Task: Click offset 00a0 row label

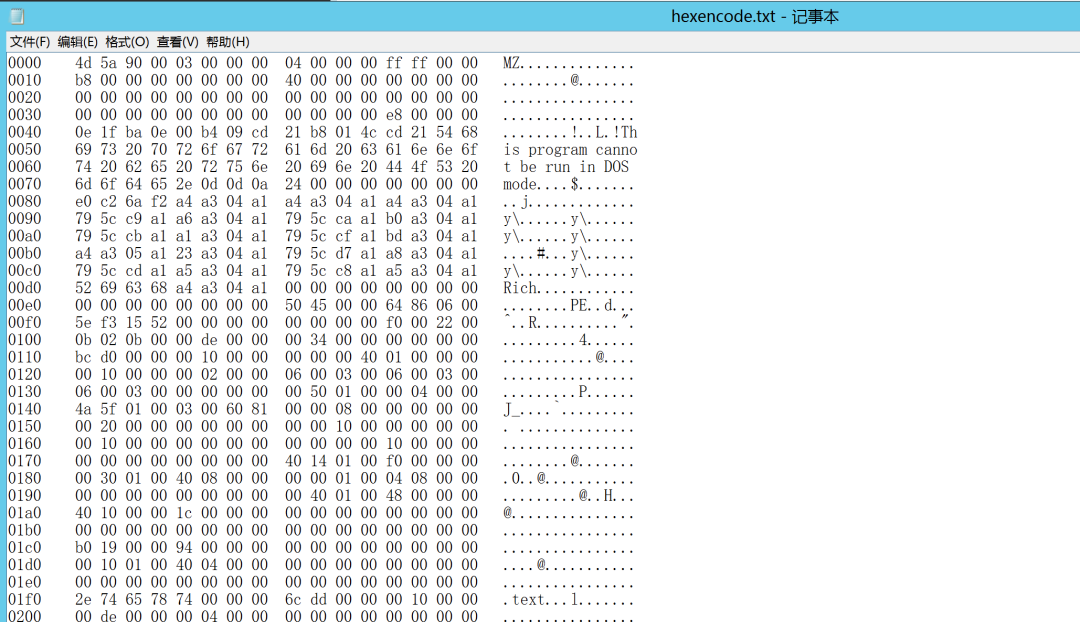Action: 25,236
